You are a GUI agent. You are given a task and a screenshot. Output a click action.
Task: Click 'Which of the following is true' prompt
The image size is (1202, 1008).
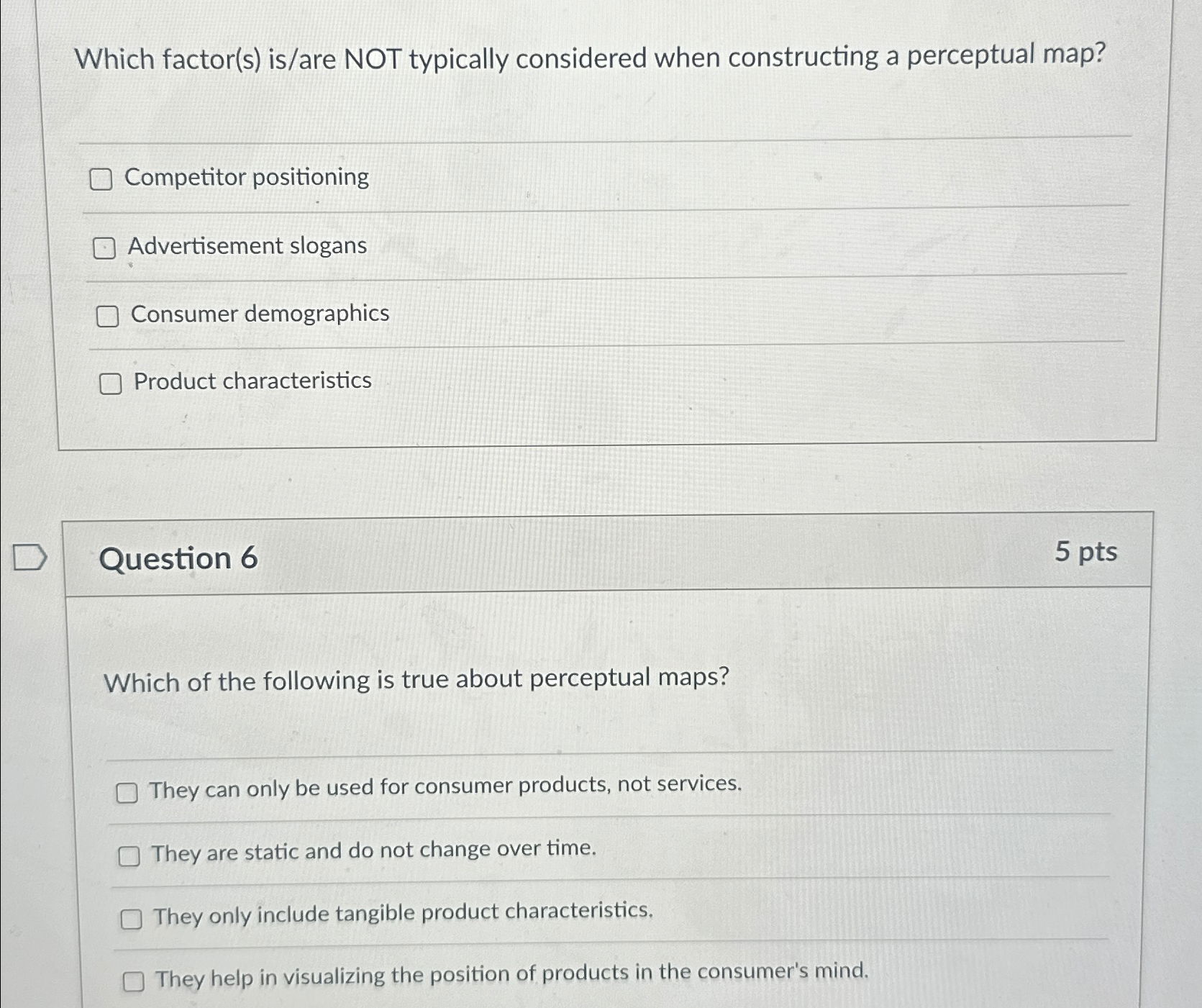pos(416,681)
